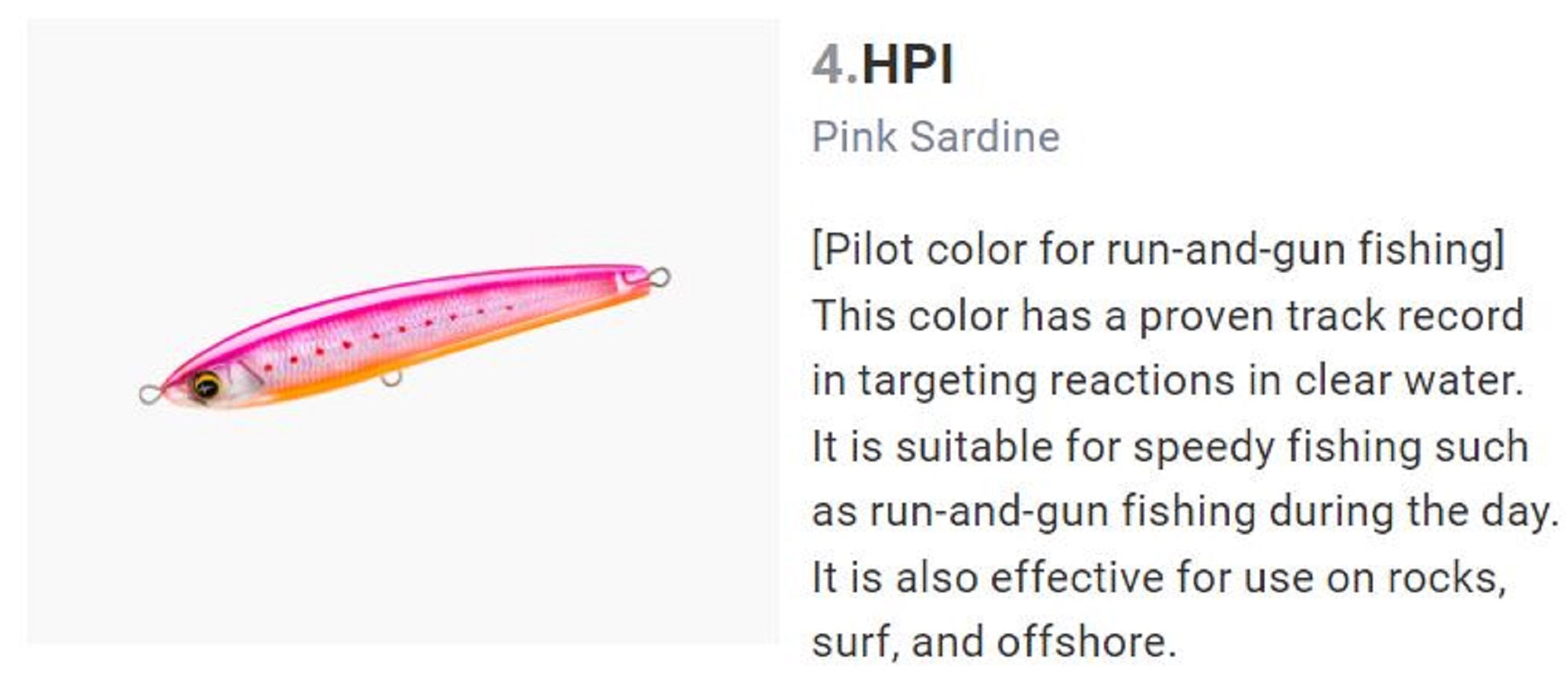Viewport: 1568px width, 694px height.
Task: Click the metal ring at lure's tail
Action: coord(660,277)
